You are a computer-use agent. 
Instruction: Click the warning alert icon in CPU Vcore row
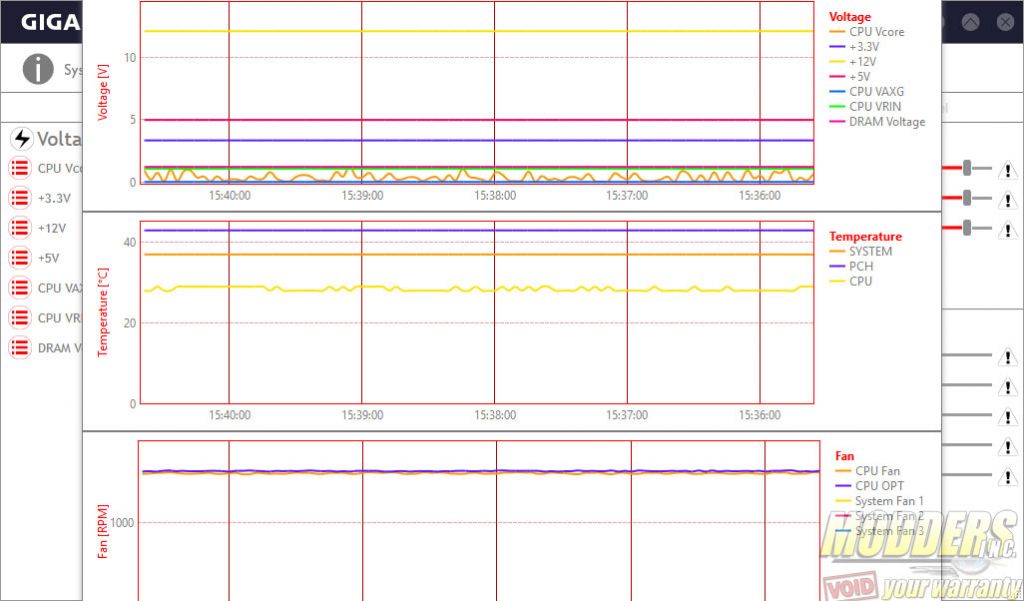coord(1008,171)
